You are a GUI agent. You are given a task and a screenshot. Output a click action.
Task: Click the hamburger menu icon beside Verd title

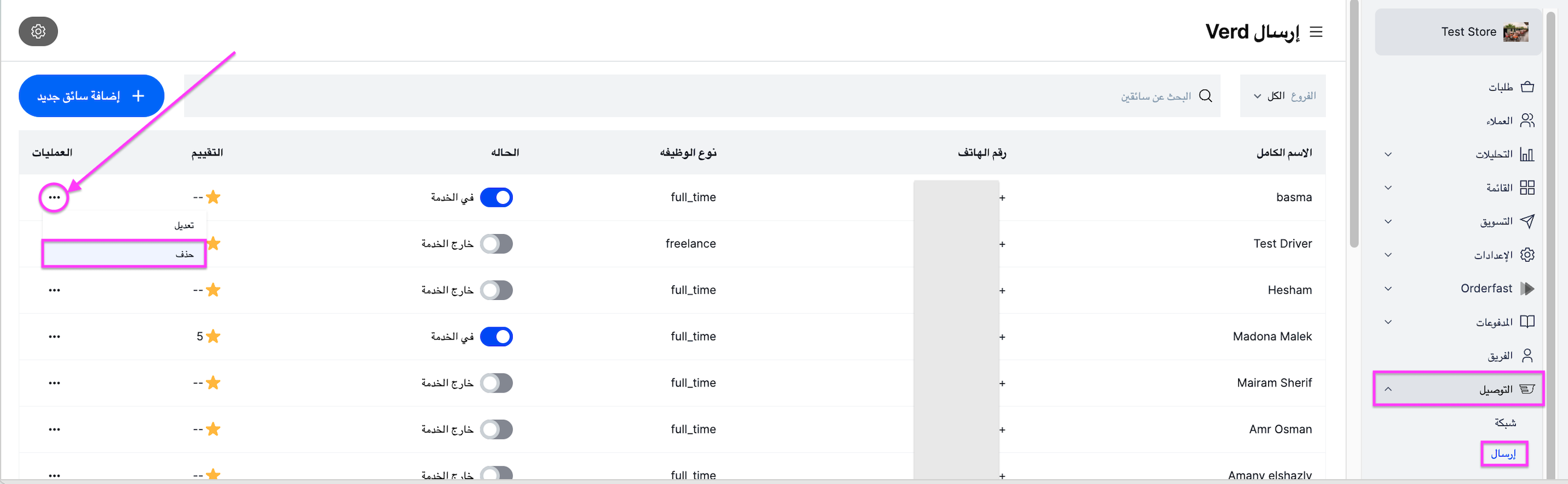pyautogui.click(x=1316, y=32)
